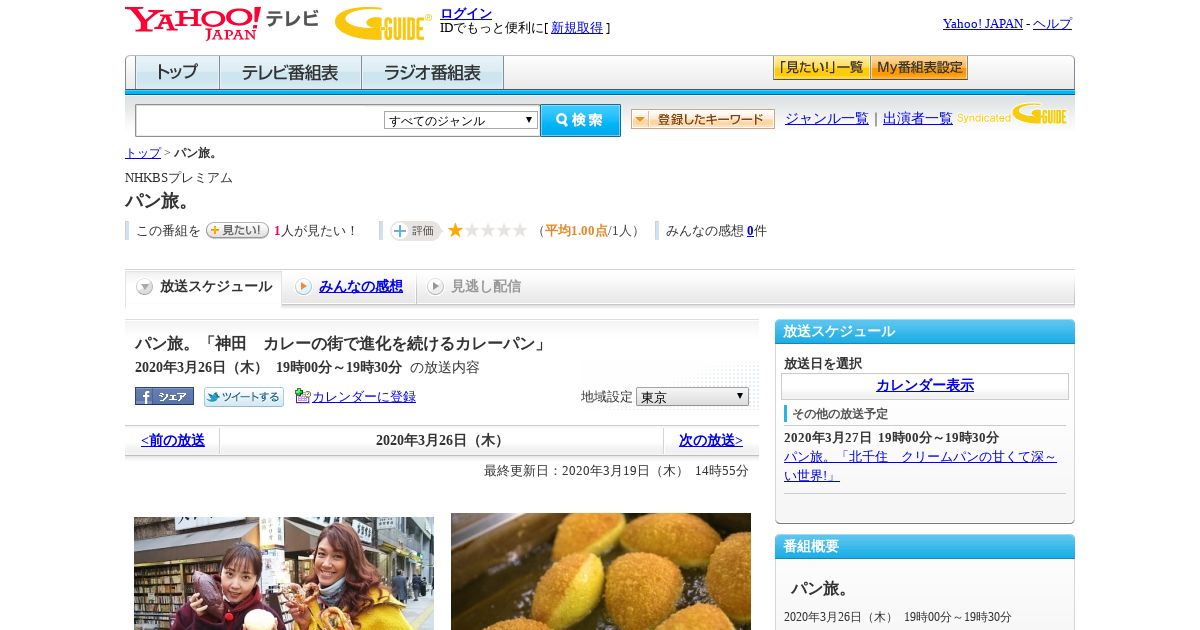Click the keyword search input field
Image resolution: width=1200 pixels, height=630 pixels.
[x=259, y=120]
